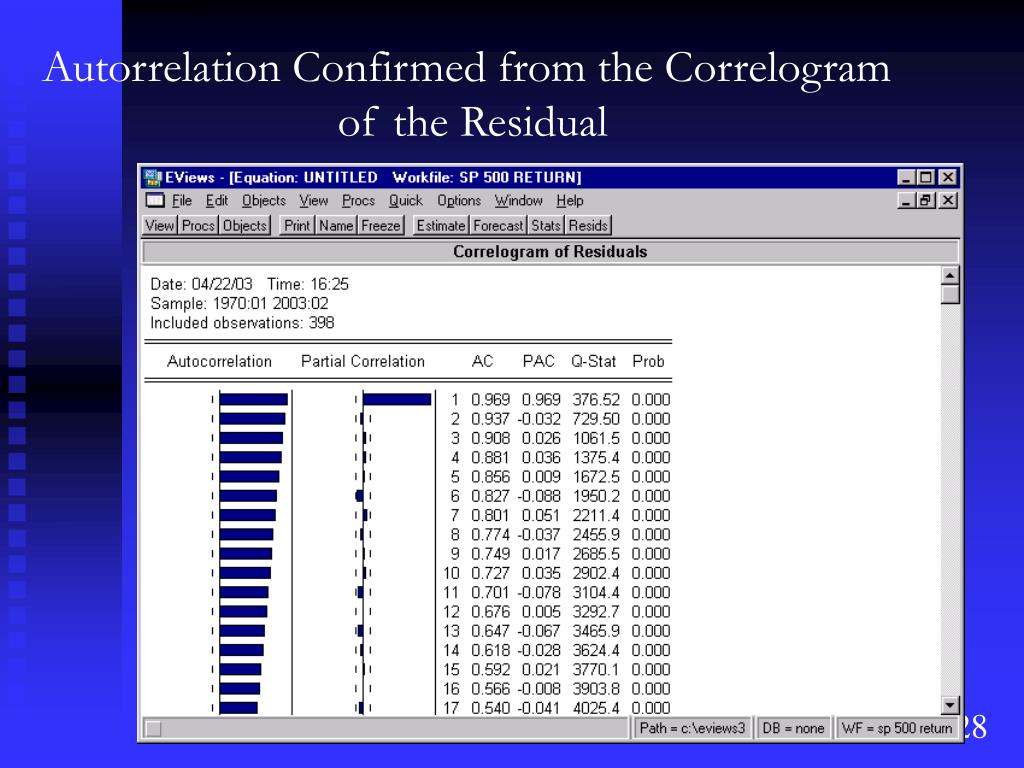This screenshot has width=1024, height=768.
Task: Click the Name toolbar button
Action: tap(336, 225)
